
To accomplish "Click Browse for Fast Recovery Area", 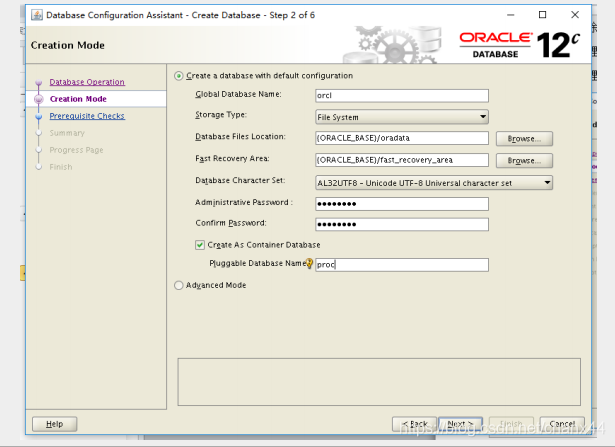I will (524, 160).
